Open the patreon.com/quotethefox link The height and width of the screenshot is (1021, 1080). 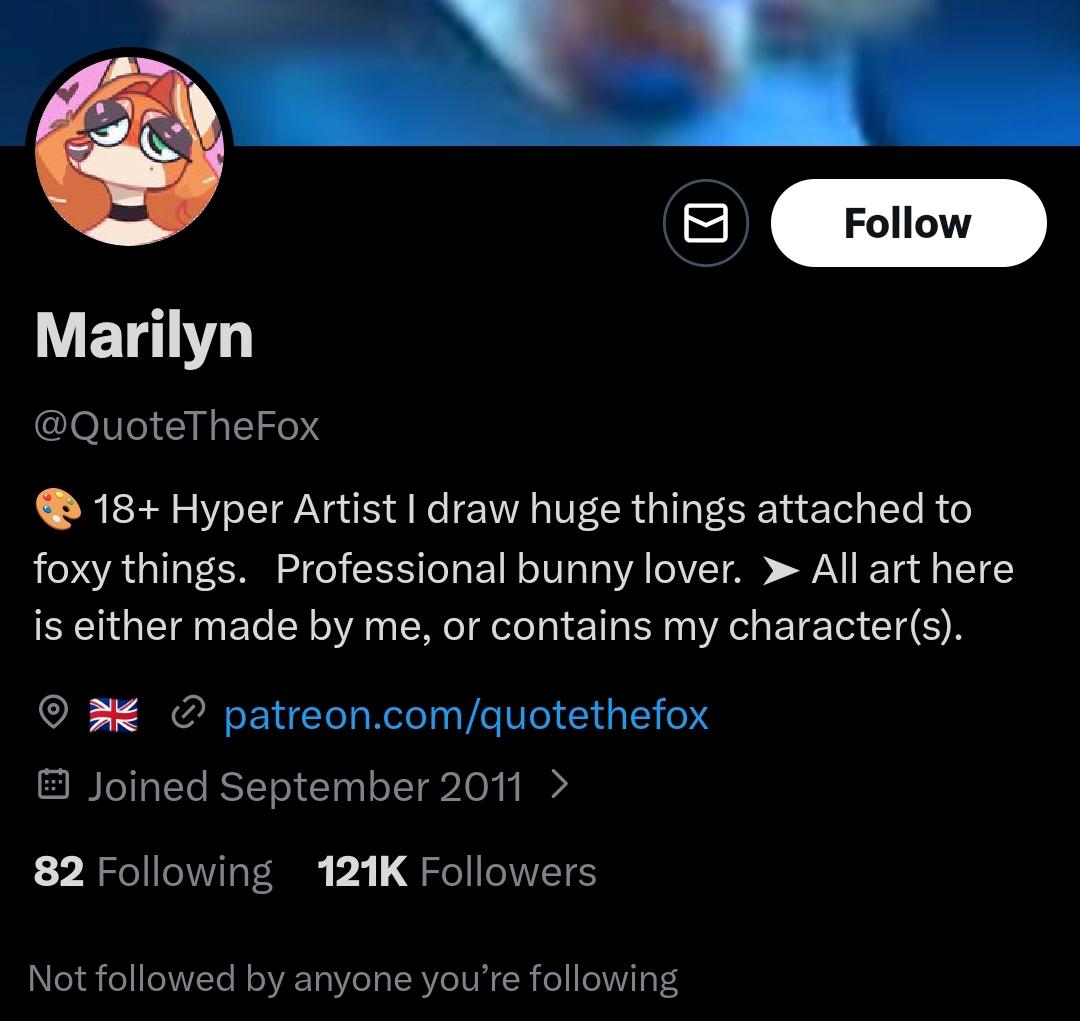coord(466,715)
